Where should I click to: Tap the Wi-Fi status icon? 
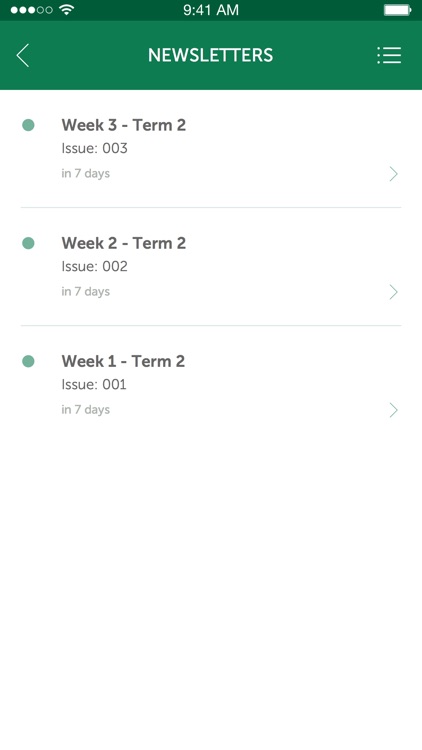(66, 10)
